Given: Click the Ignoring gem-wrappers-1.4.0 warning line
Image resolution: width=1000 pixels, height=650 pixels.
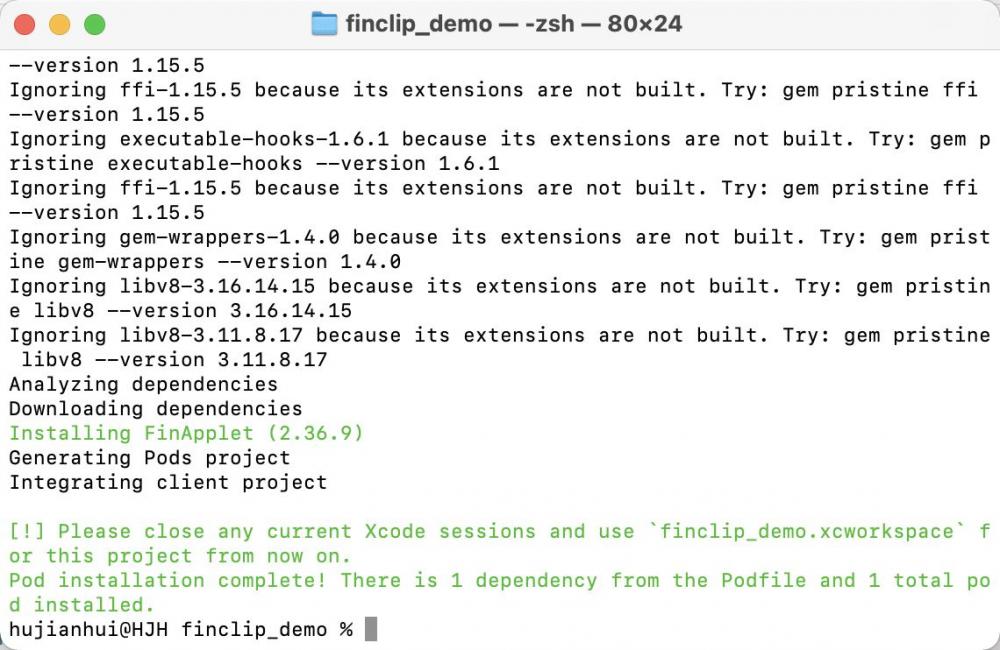Looking at the screenshot, I should pyautogui.click(x=499, y=249).
